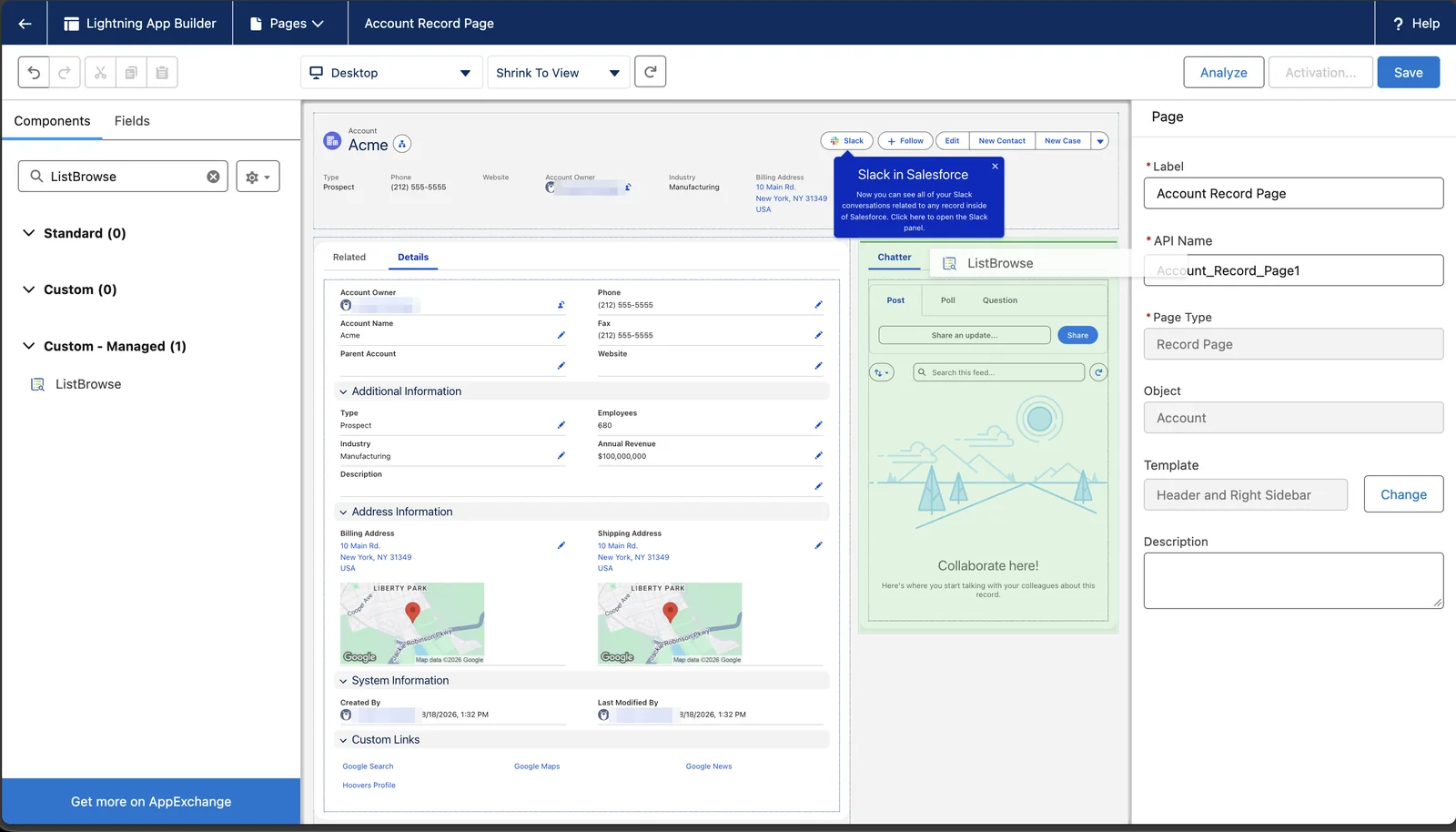Click the Save button
The image size is (1456, 832).
(x=1408, y=73)
